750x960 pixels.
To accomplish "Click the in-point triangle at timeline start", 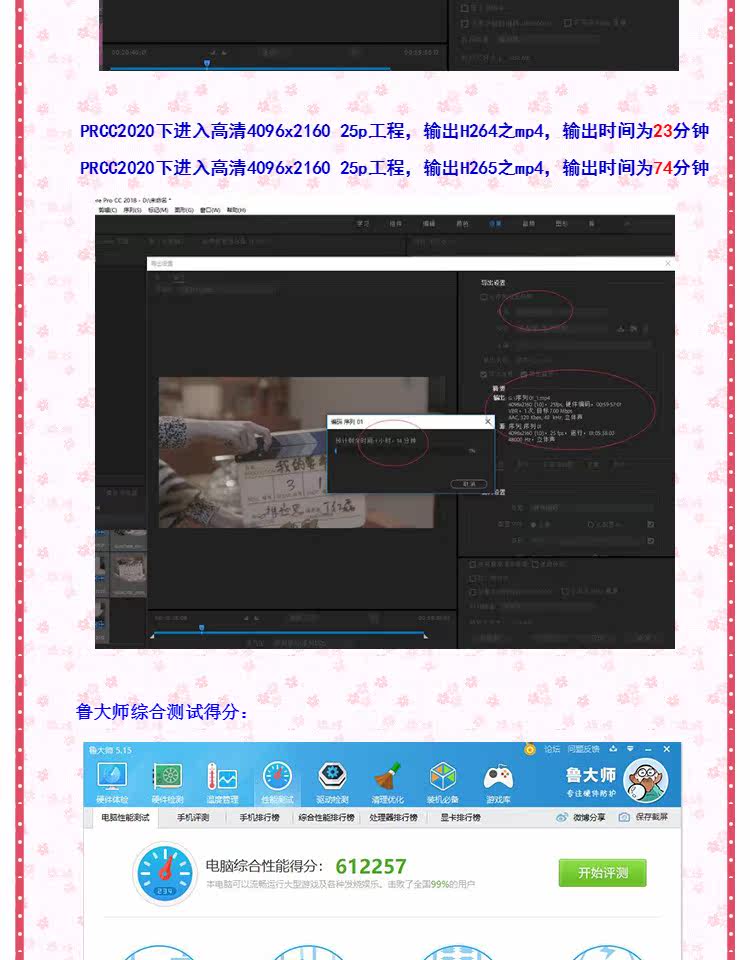I will tap(152, 637).
